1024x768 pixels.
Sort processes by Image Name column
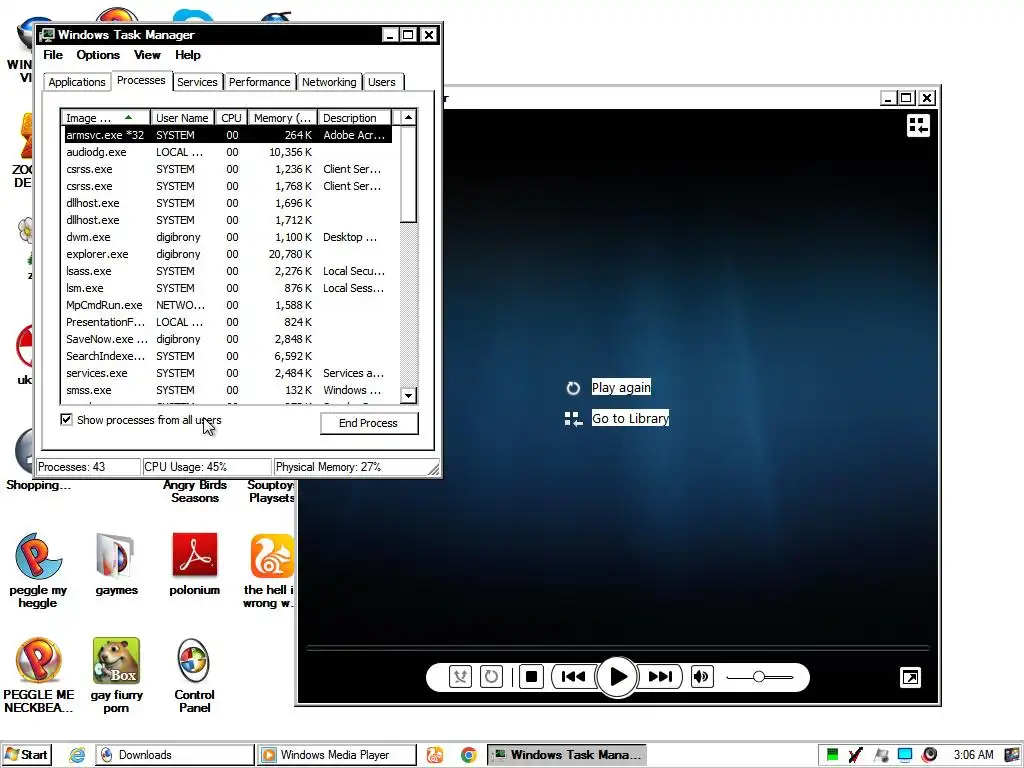(105, 118)
